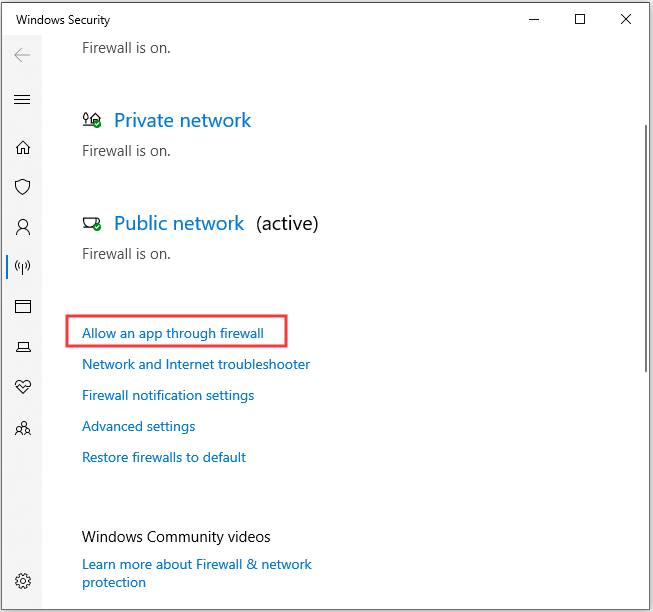Open Advanced settings link
The image size is (653, 612).
[x=139, y=426]
